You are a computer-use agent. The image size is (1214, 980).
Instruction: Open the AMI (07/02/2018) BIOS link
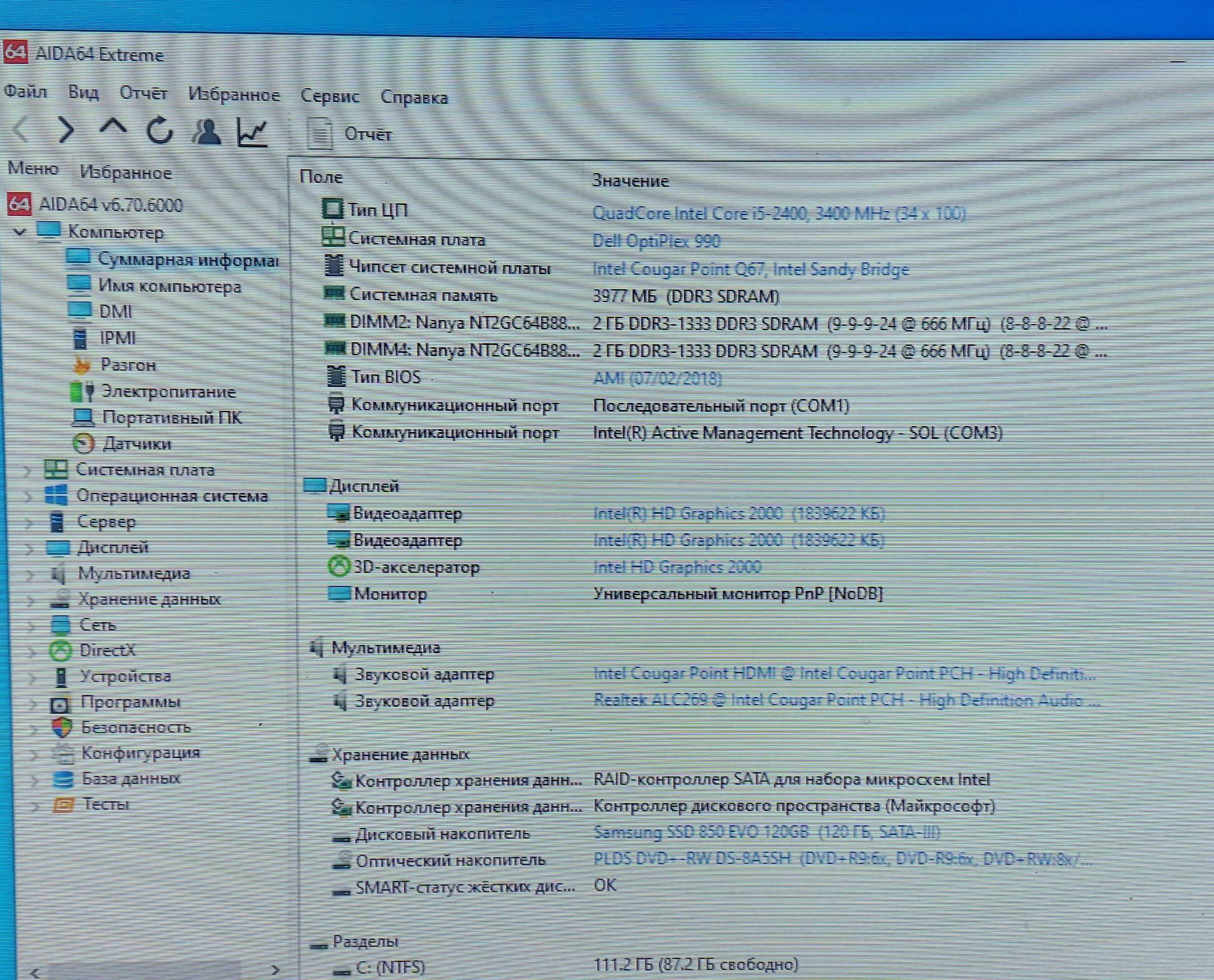(x=657, y=378)
